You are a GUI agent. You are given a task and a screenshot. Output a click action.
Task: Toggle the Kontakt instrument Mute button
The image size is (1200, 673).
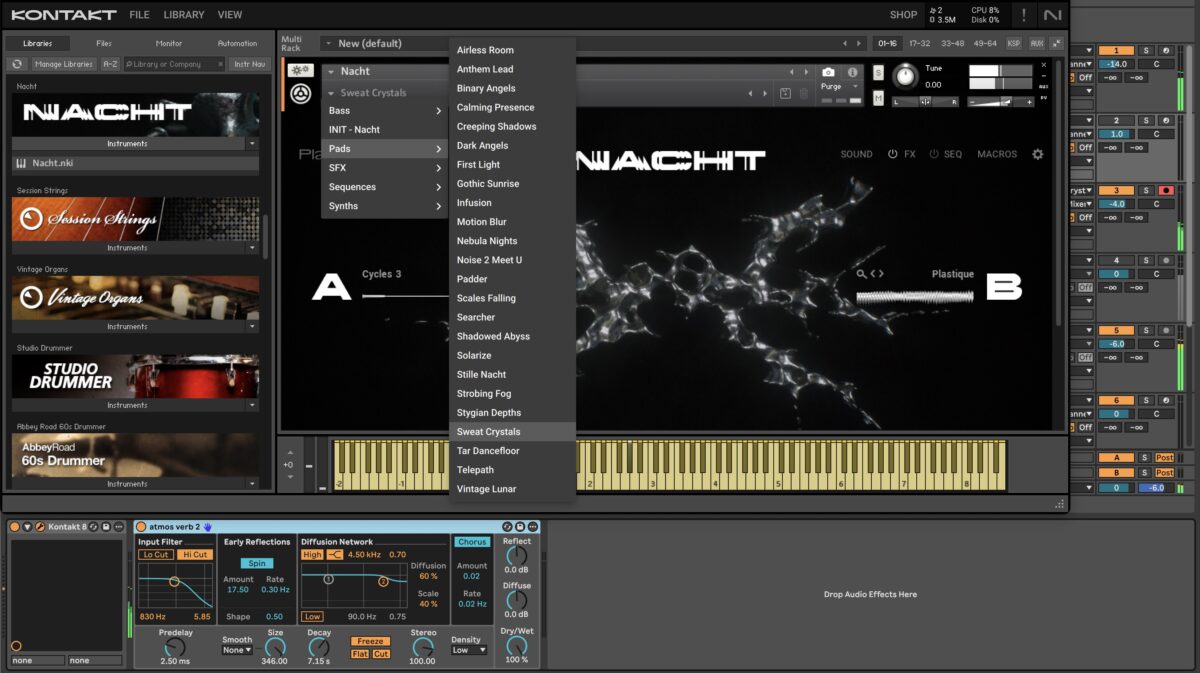878,98
